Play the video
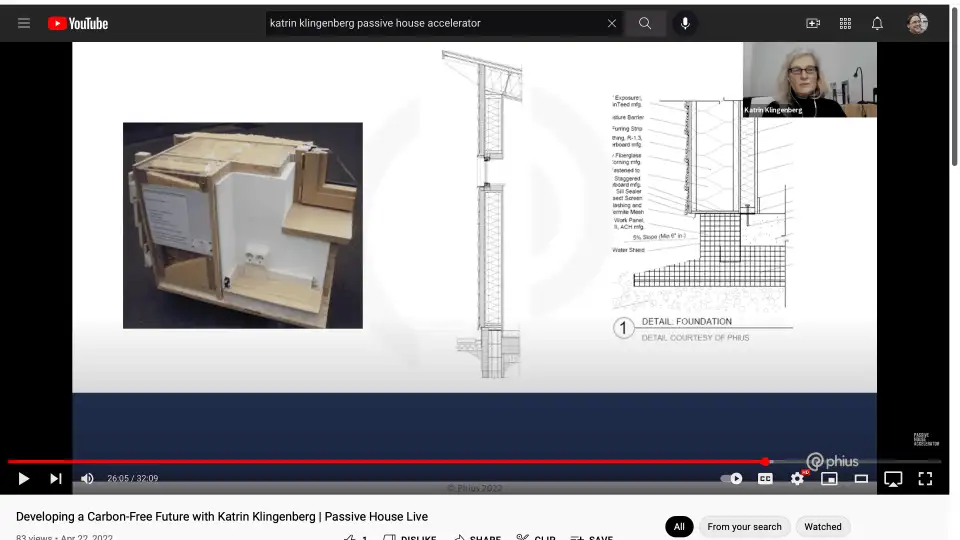960x540 pixels. click(x=24, y=478)
